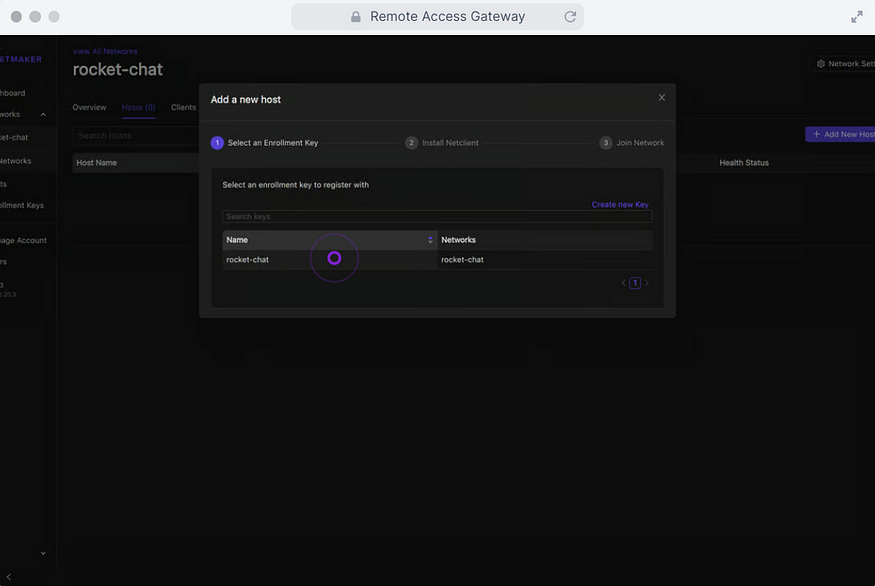Click the step 3 Join Network indicator
This screenshot has height=586, width=875.
click(x=606, y=142)
